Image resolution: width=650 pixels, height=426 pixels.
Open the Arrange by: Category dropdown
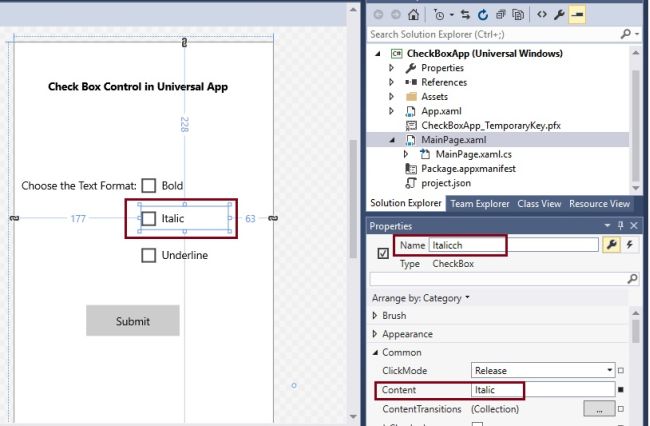420,298
